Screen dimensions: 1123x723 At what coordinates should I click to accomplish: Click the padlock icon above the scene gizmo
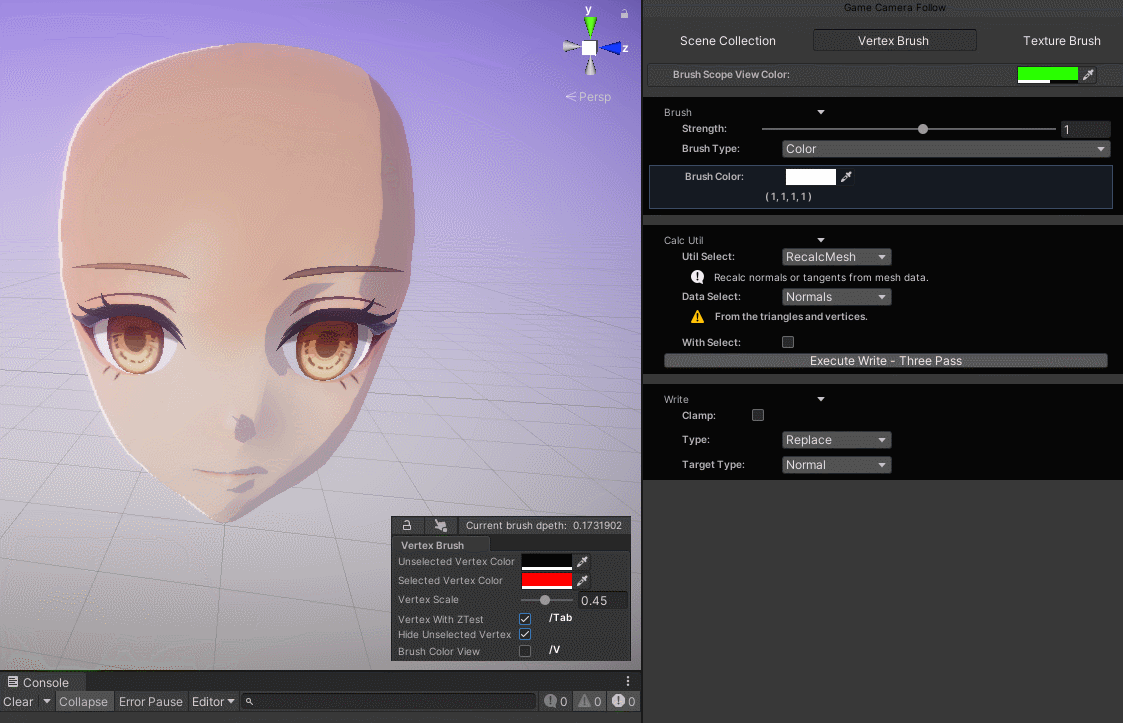(x=623, y=13)
